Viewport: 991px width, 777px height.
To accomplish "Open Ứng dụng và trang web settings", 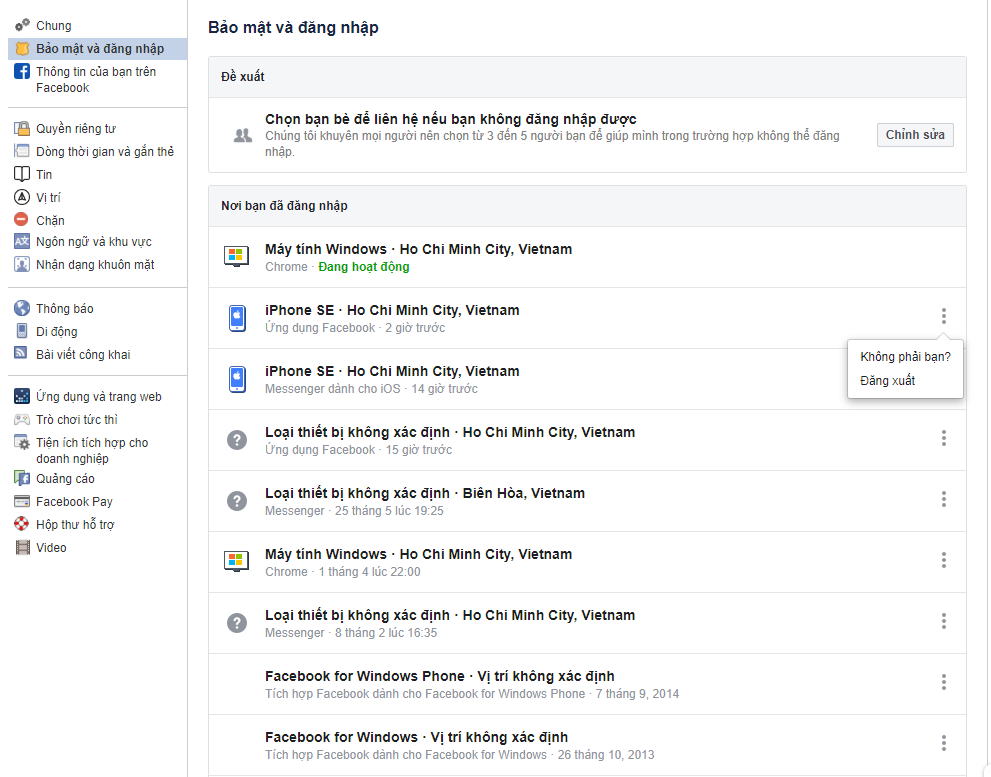I will coord(99,397).
